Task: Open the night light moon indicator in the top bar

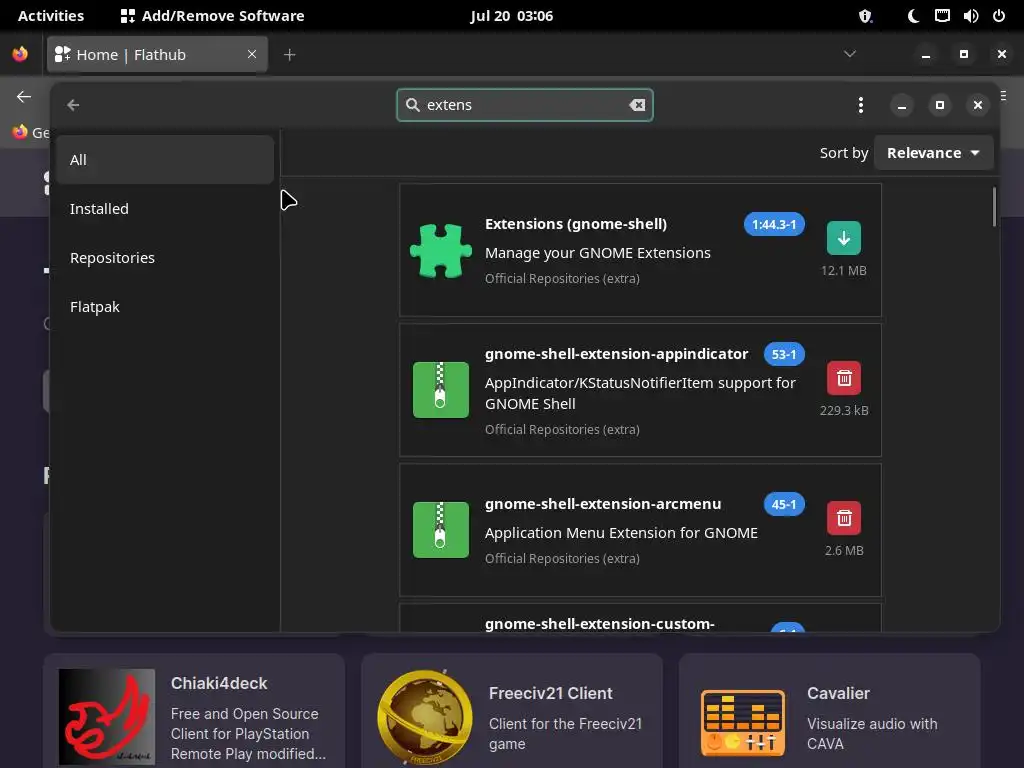Action: [913, 16]
